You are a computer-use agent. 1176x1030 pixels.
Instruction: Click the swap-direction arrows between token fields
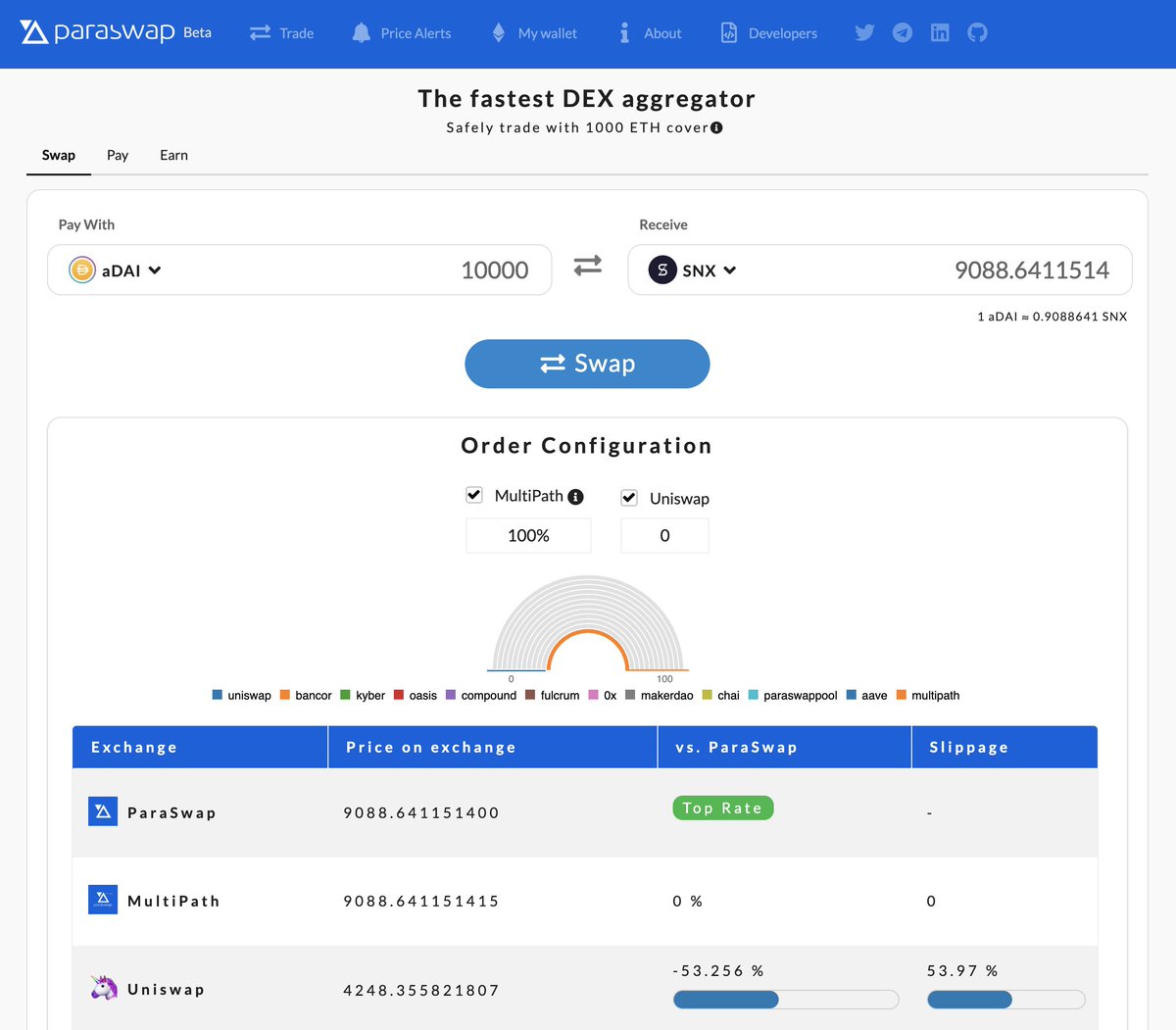[588, 266]
